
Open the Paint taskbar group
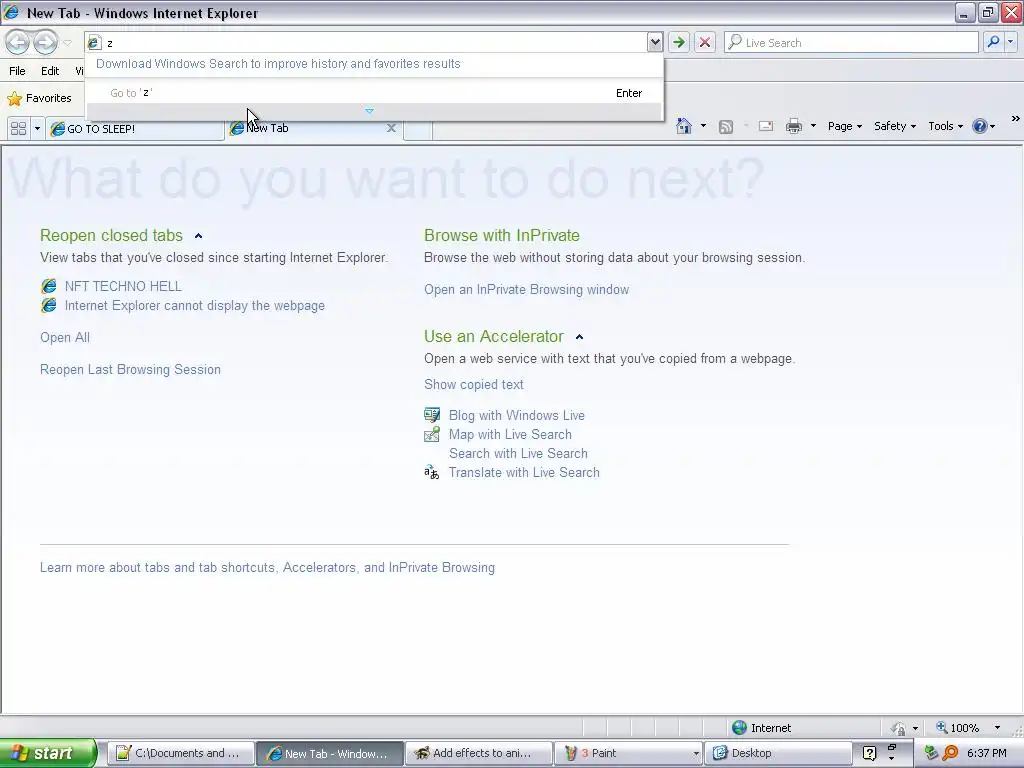coord(628,753)
